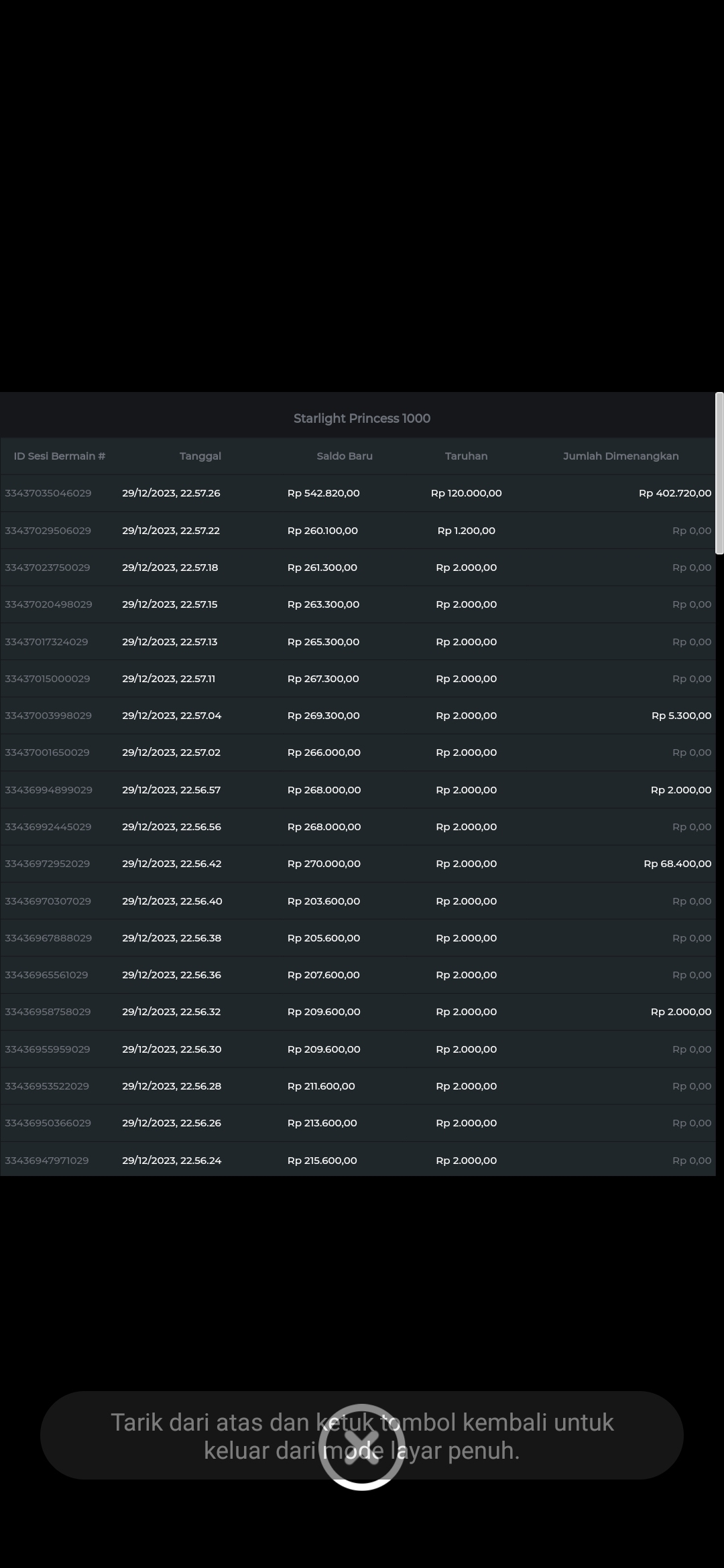724x1568 pixels.
Task: Select the row dated 29/12/2023, 22.57.18
Action: pyautogui.click(x=170, y=568)
